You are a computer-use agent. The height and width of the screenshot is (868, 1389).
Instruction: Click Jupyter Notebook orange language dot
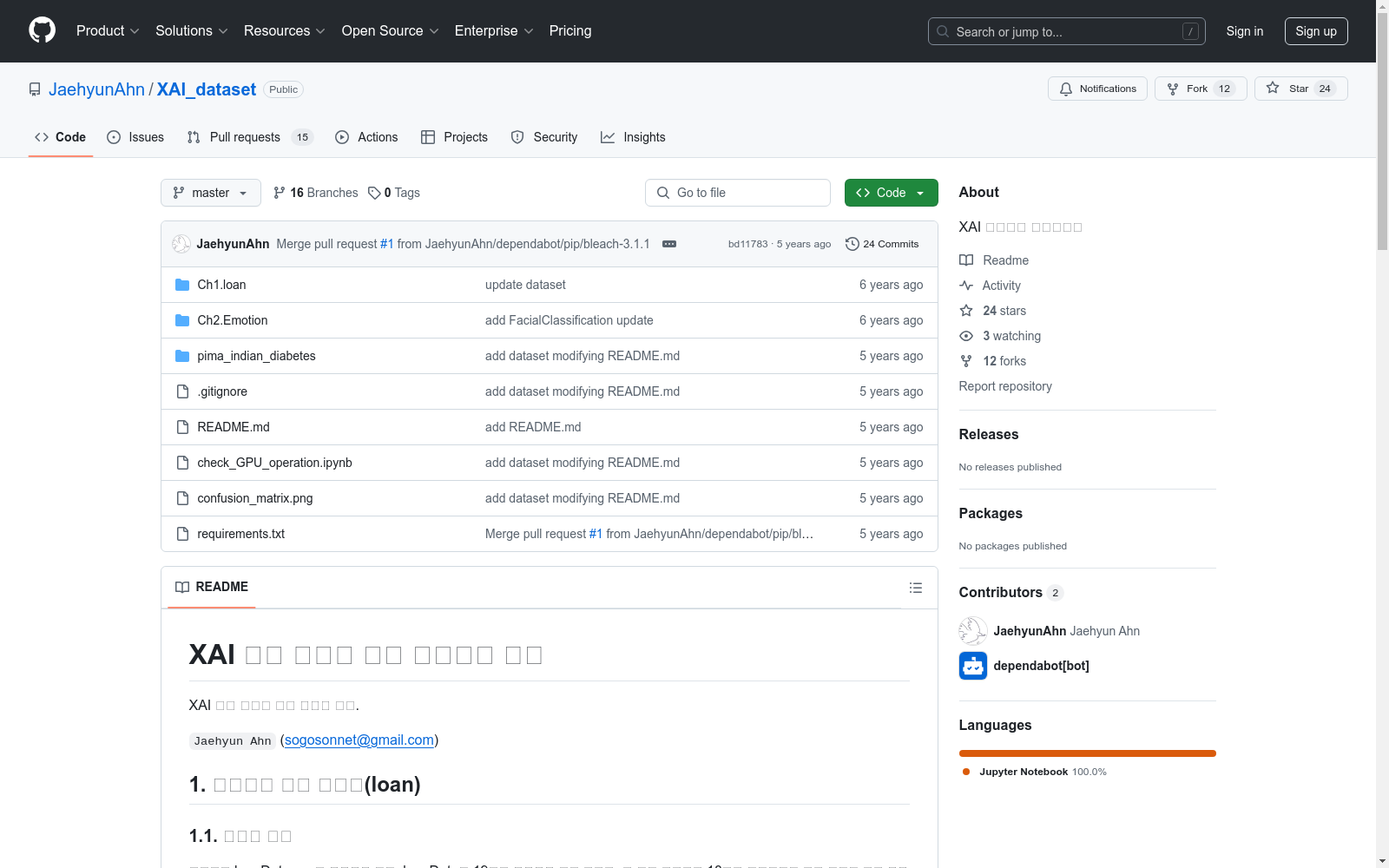[966, 772]
